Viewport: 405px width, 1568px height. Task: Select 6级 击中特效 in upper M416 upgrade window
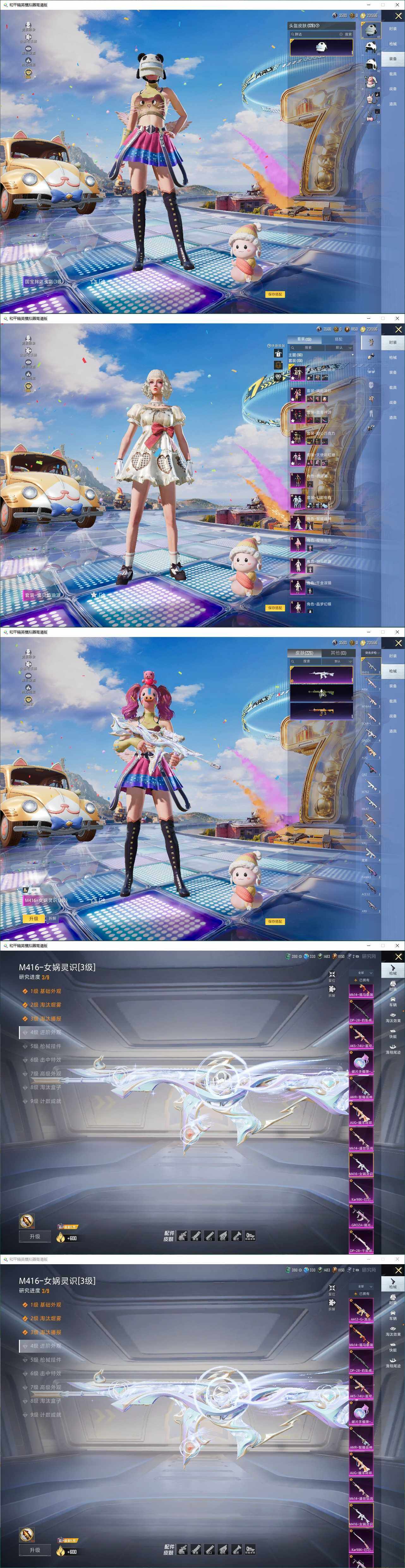point(41,1060)
